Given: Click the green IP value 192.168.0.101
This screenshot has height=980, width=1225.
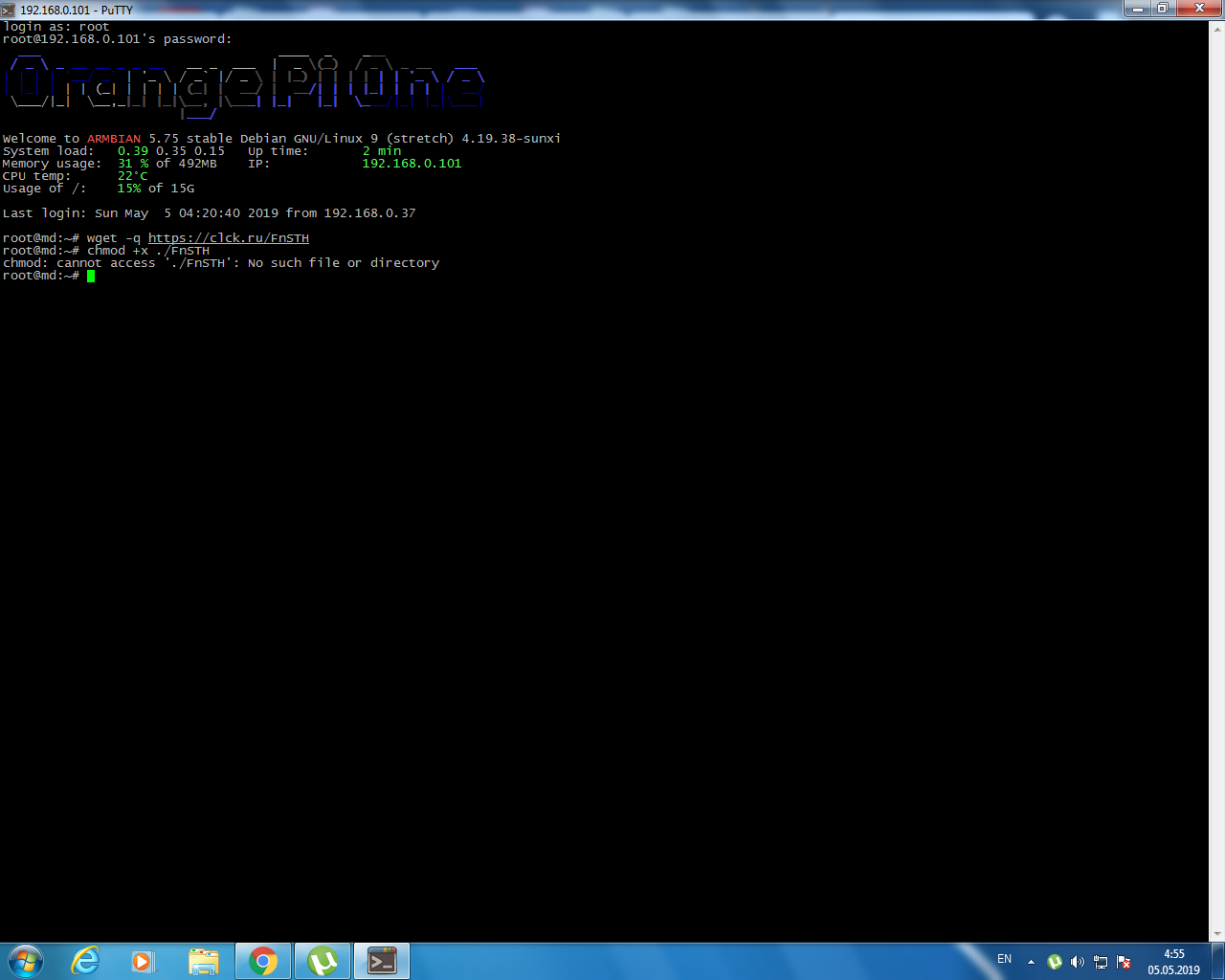Looking at the screenshot, I should coord(412,164).
